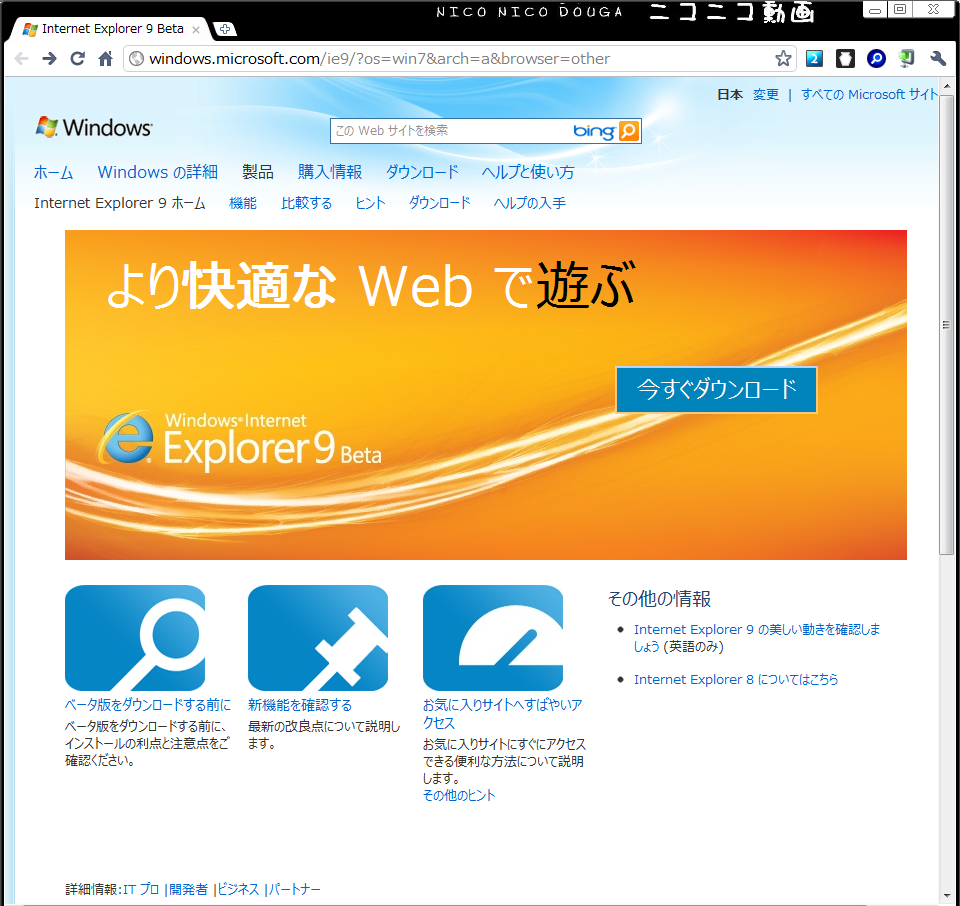Click the pushpin tile image

pyautogui.click(x=318, y=638)
